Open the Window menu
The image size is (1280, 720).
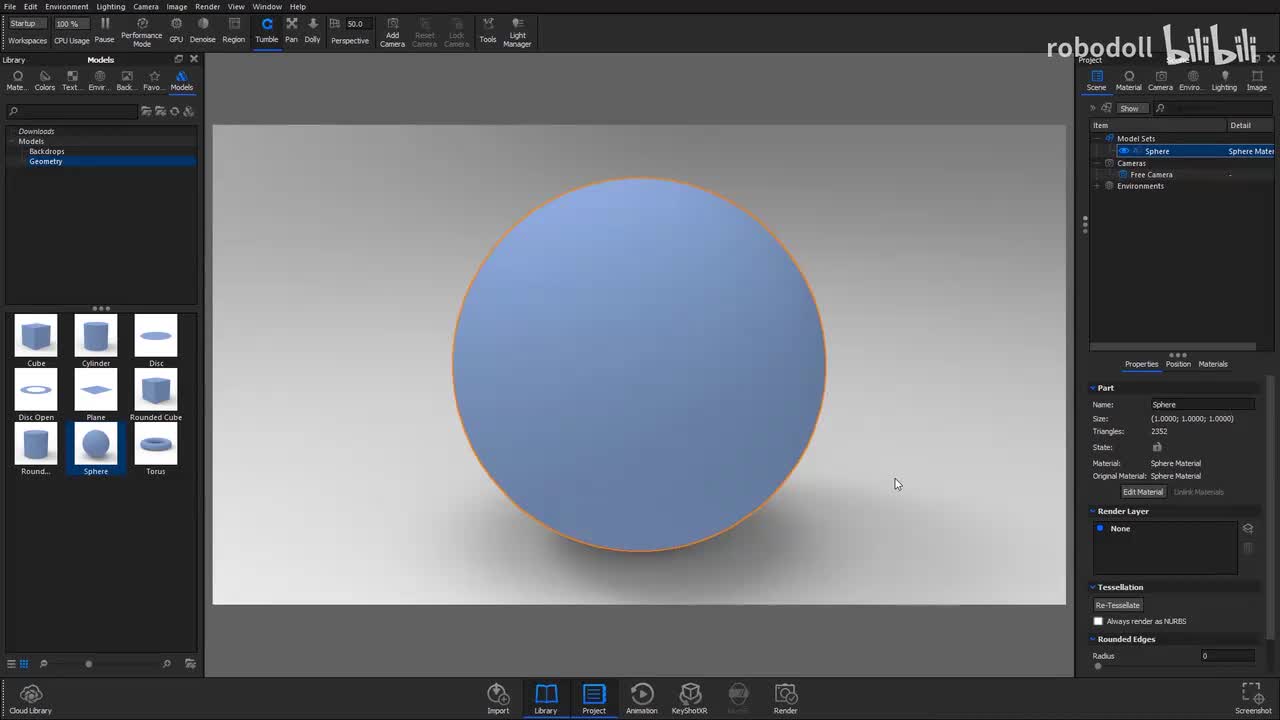tap(267, 7)
